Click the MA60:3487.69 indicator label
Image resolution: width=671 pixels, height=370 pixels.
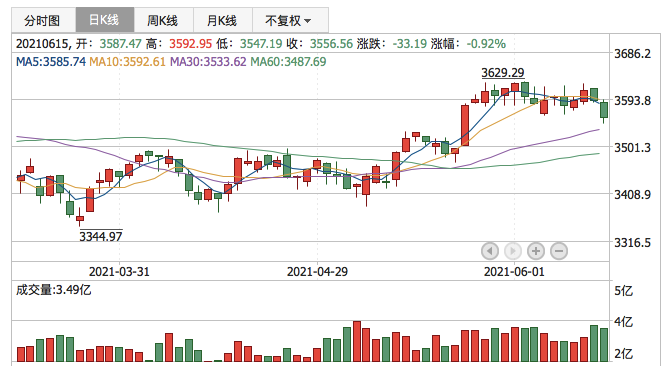[x=288, y=62]
